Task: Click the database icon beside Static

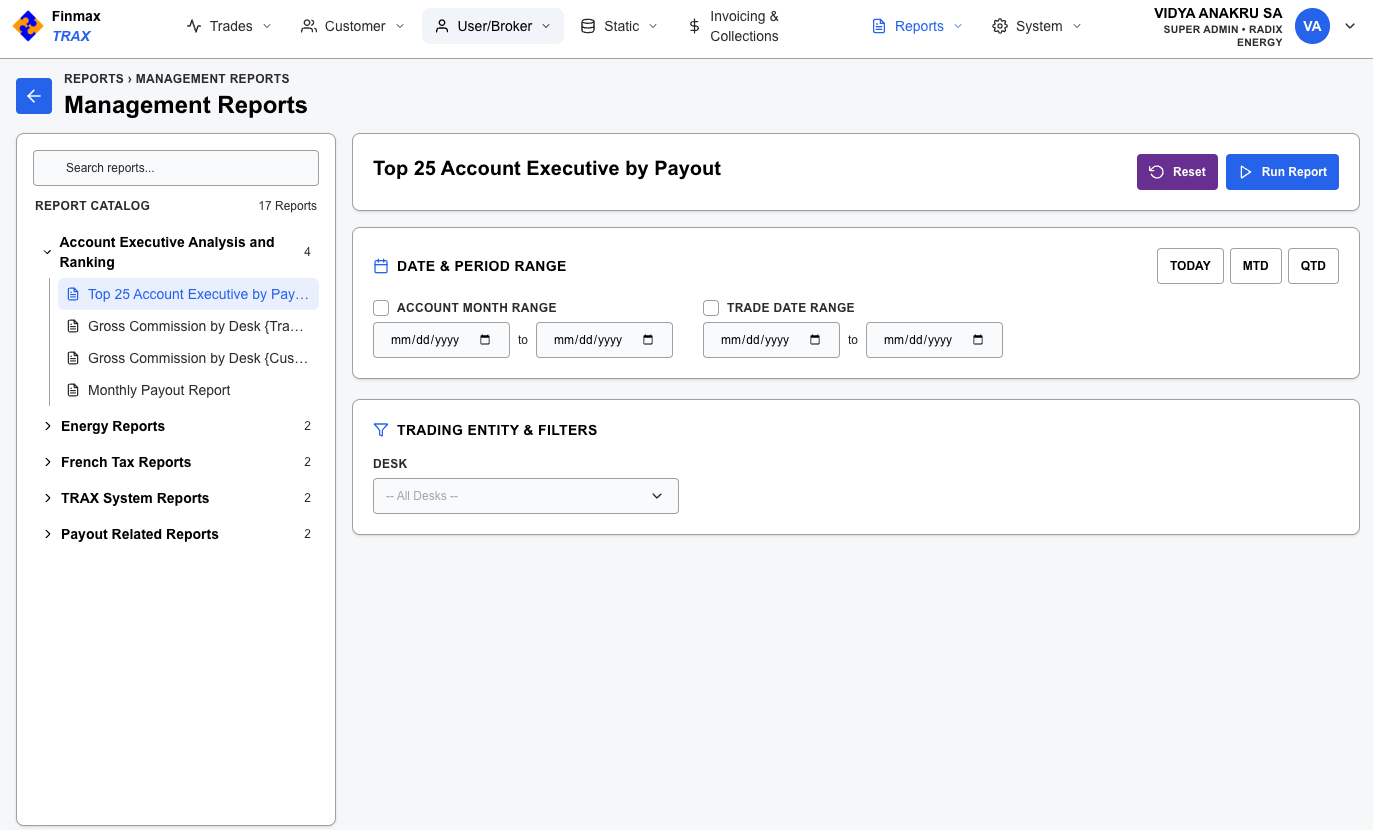Action: pyautogui.click(x=588, y=26)
